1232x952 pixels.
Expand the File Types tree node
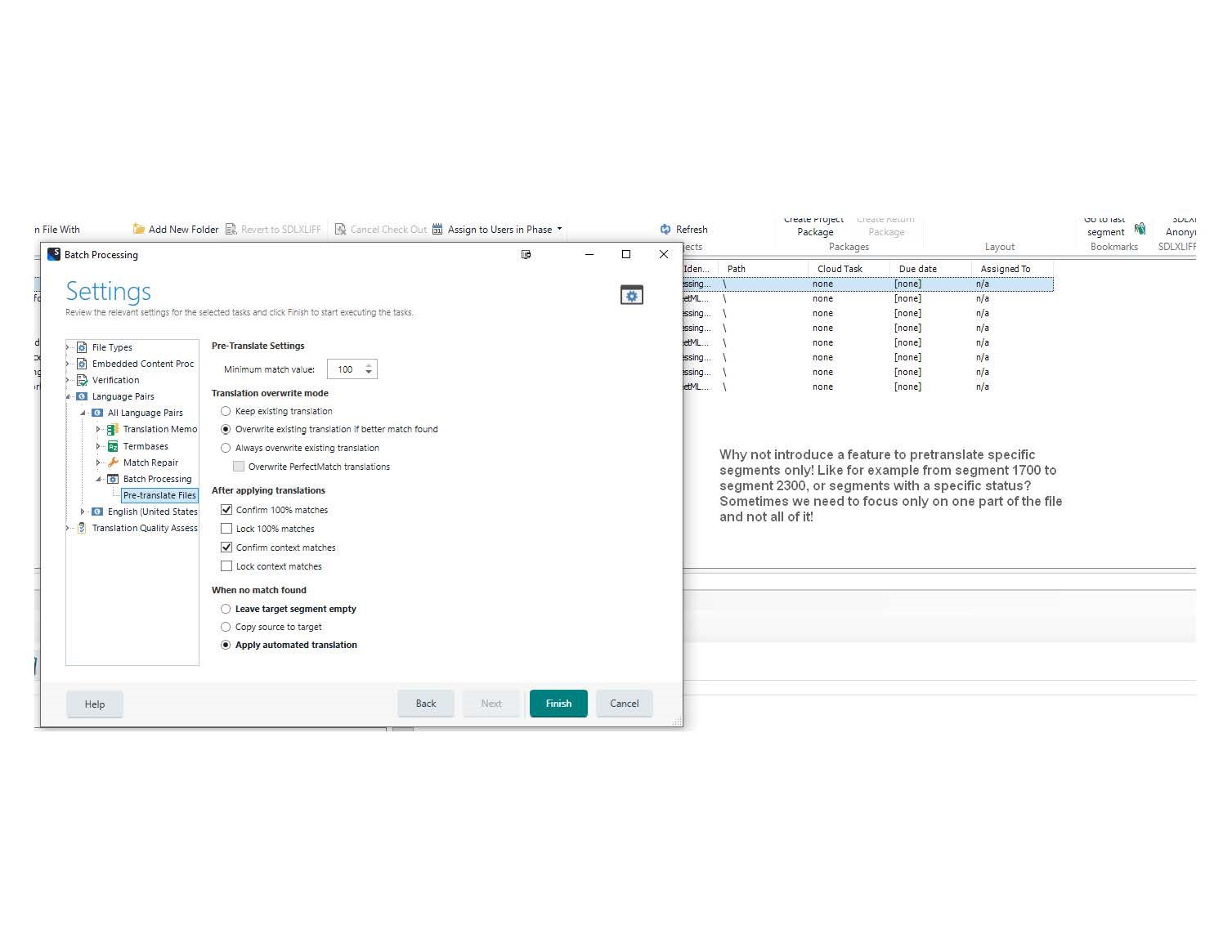(68, 347)
